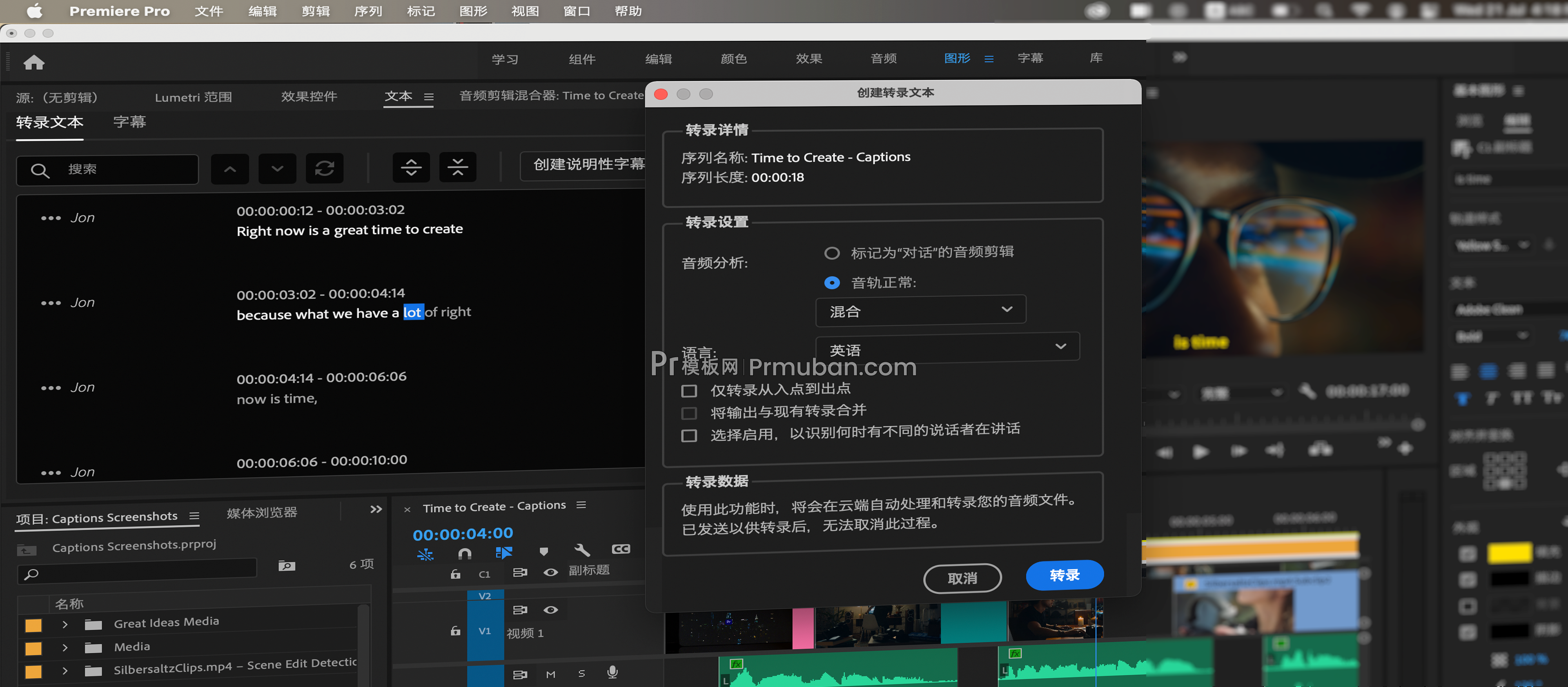Click the voice-over record microphone icon on the audio track
1568x687 pixels.
pos(612,672)
